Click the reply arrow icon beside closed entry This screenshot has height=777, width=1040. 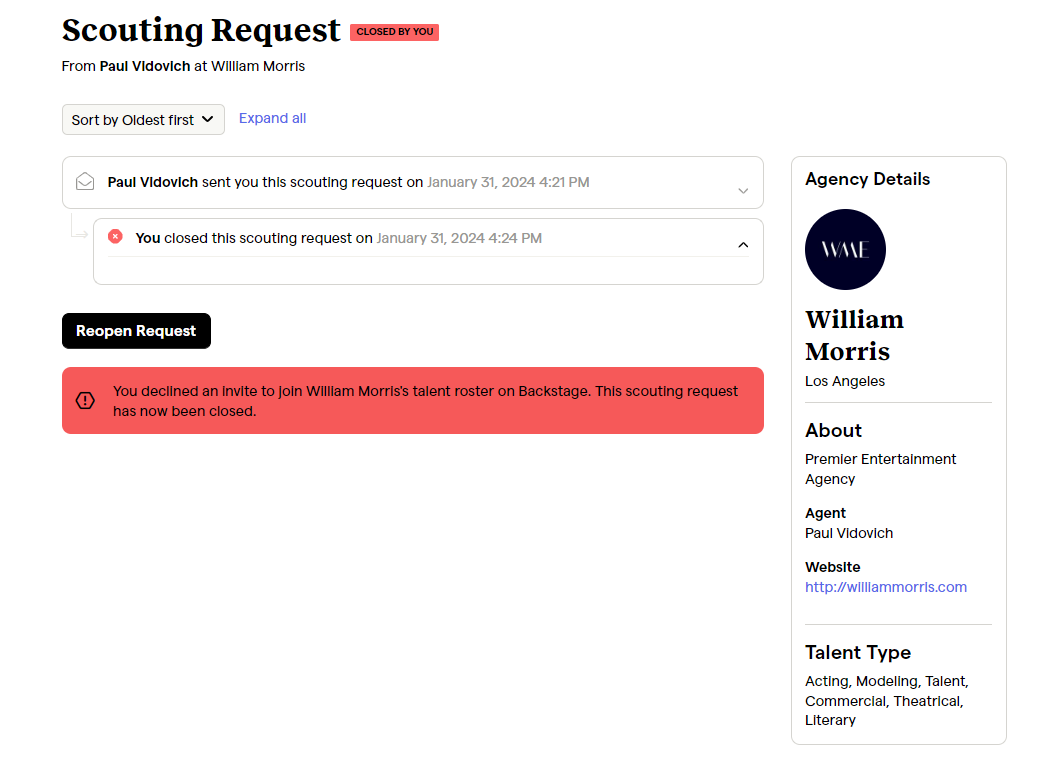coord(79,228)
